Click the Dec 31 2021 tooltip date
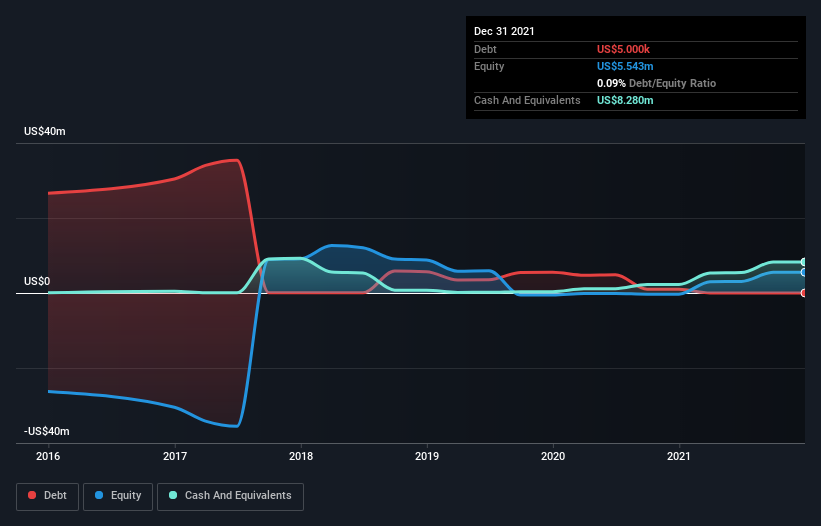Viewport: 821px width, 526px height. (504, 31)
